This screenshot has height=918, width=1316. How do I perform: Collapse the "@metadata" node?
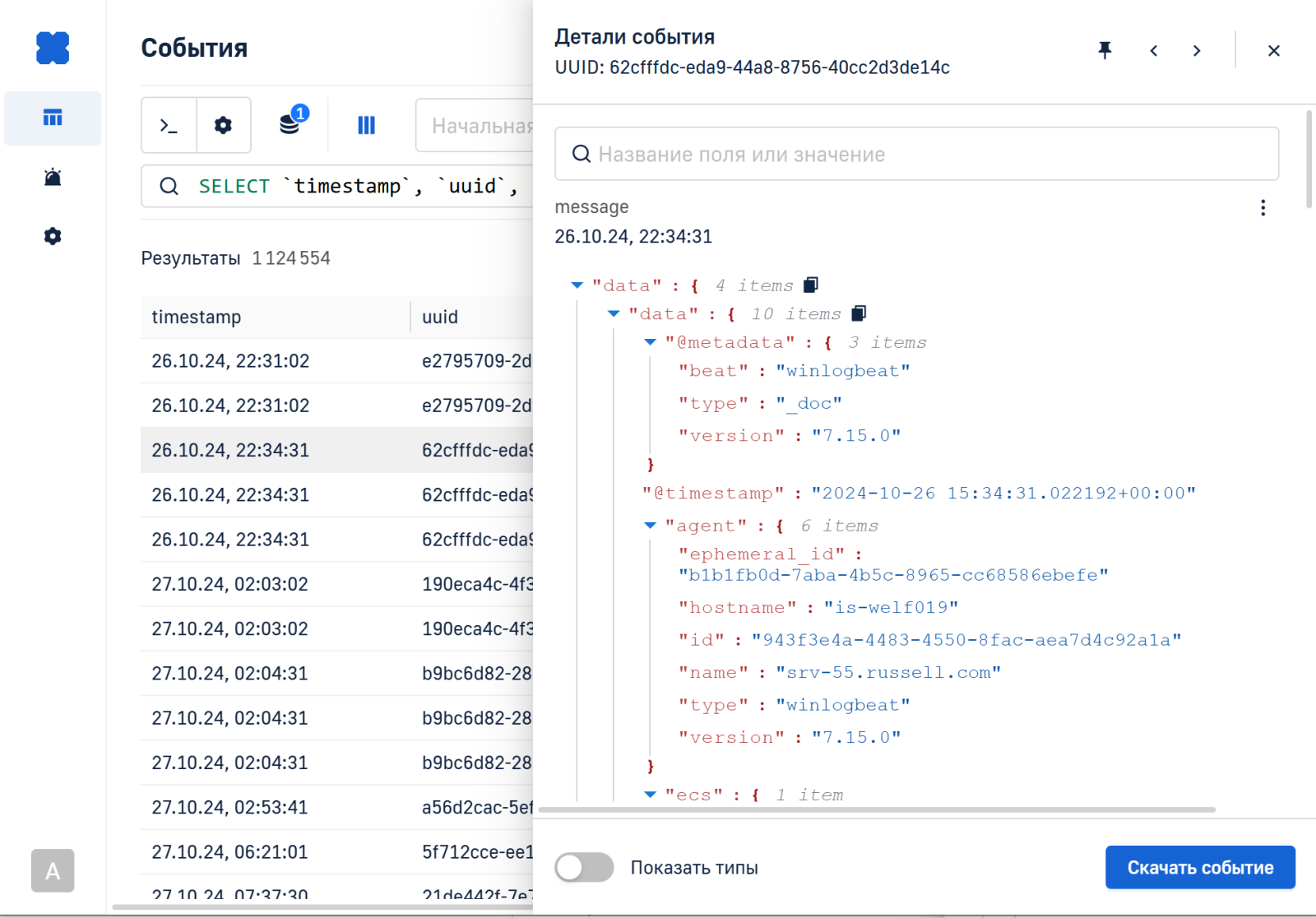click(650, 342)
